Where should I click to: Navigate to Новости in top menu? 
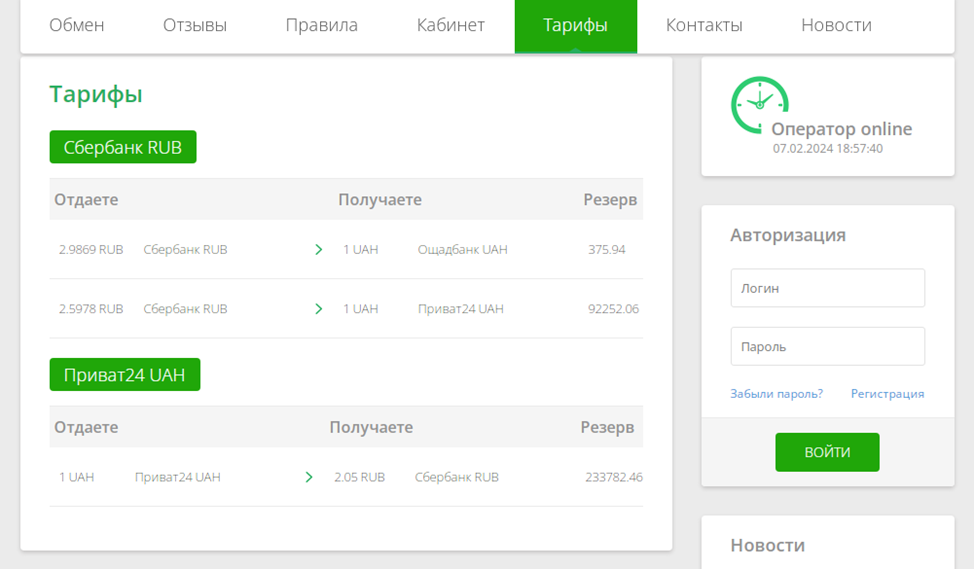tap(837, 25)
